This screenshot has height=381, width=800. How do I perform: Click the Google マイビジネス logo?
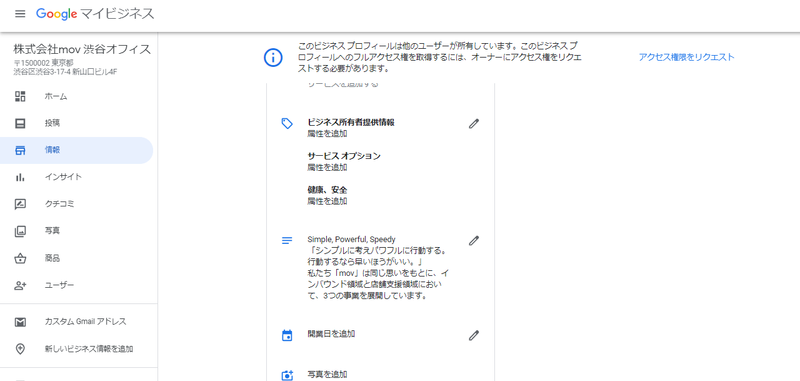(94, 14)
